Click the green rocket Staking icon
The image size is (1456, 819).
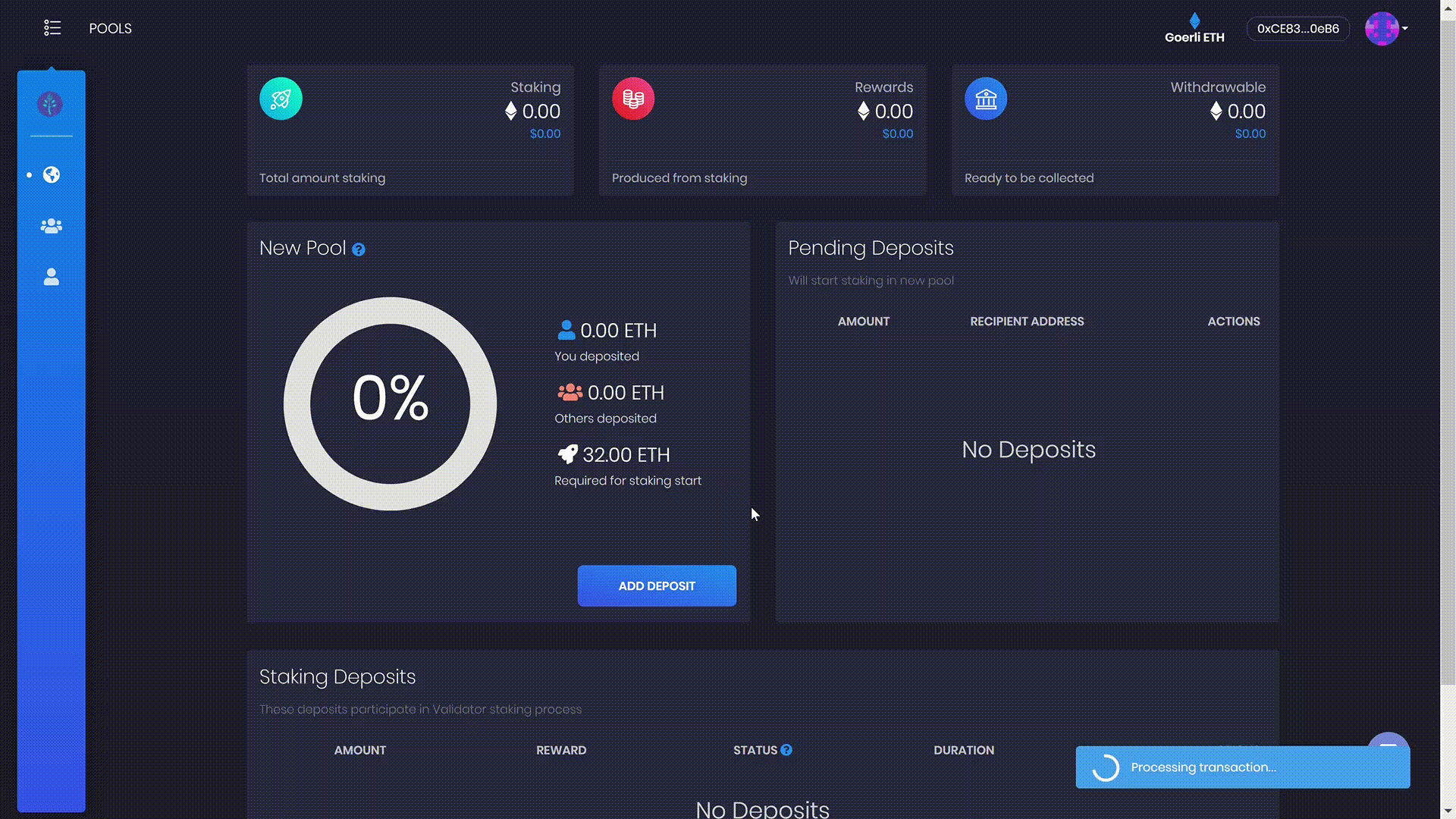pyautogui.click(x=281, y=99)
